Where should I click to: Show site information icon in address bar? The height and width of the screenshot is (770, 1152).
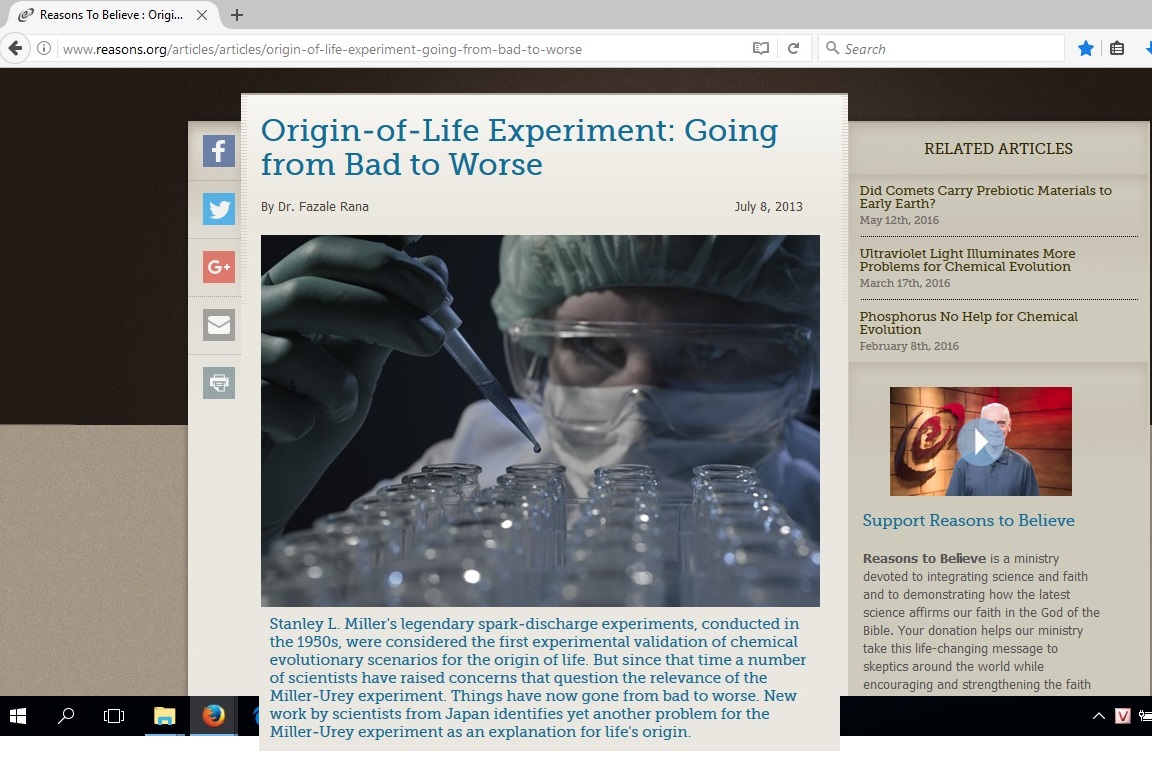(44, 48)
